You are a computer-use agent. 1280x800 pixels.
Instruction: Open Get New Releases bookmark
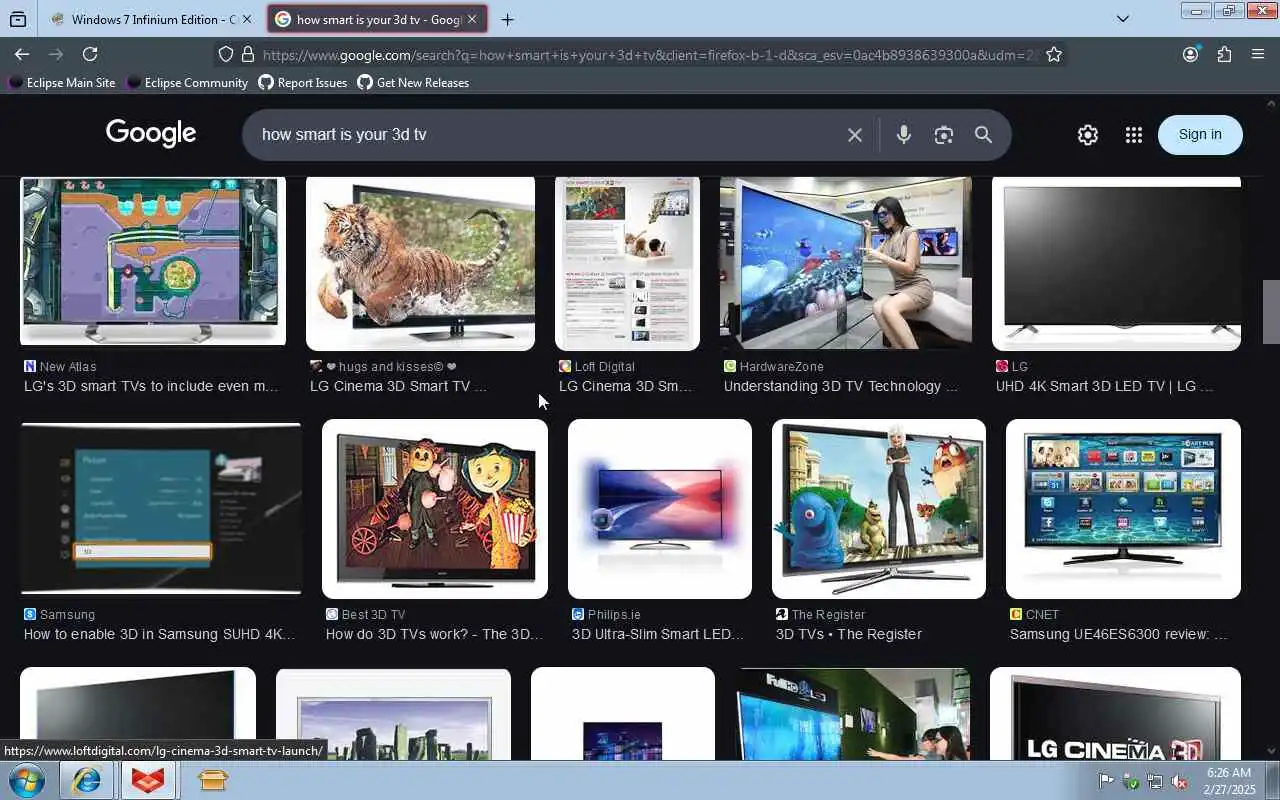413,83
